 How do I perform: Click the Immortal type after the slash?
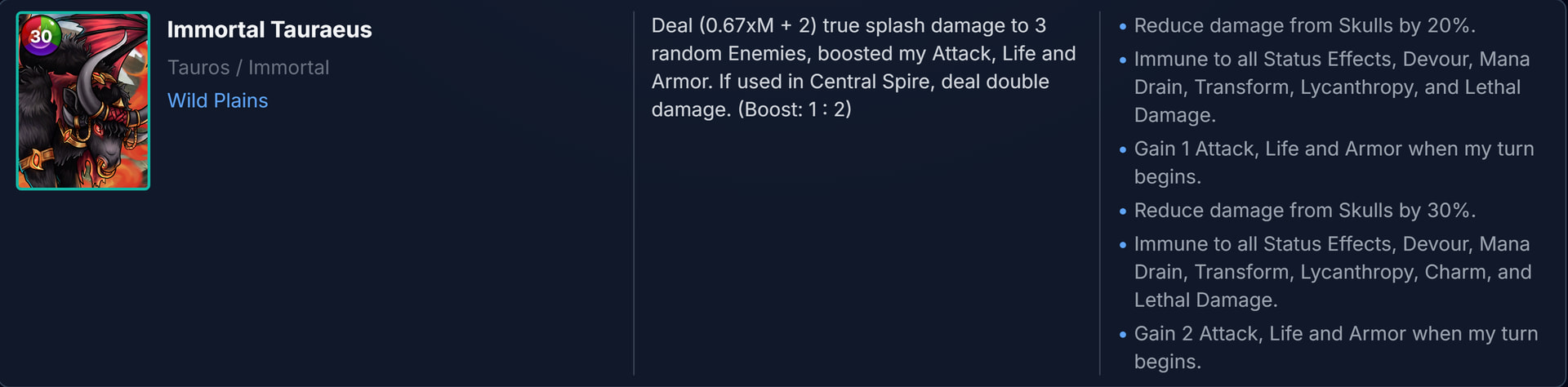(288, 68)
